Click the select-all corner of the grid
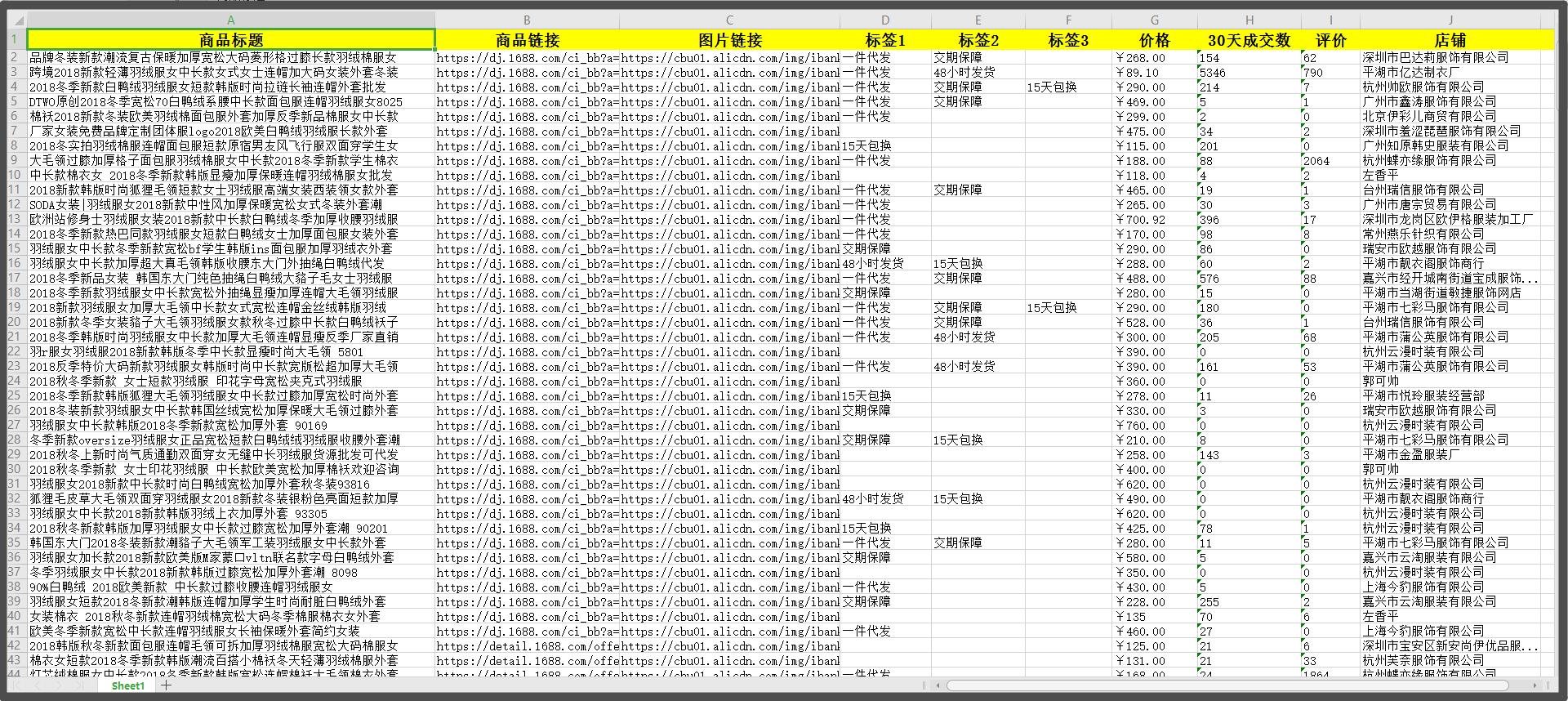The height and width of the screenshot is (701, 1568). 16,20
